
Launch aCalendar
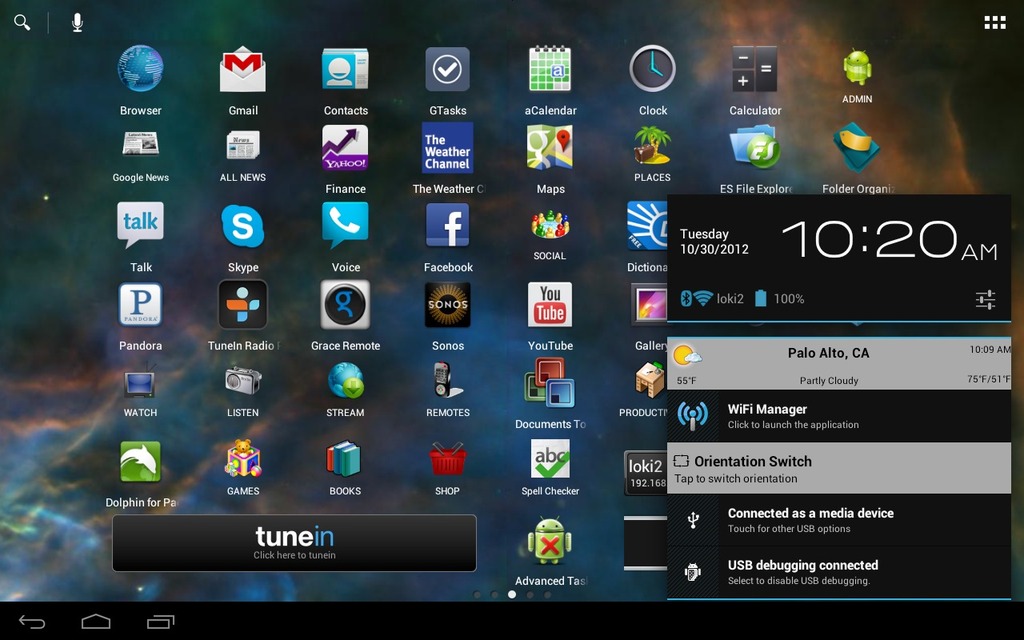pyautogui.click(x=550, y=69)
